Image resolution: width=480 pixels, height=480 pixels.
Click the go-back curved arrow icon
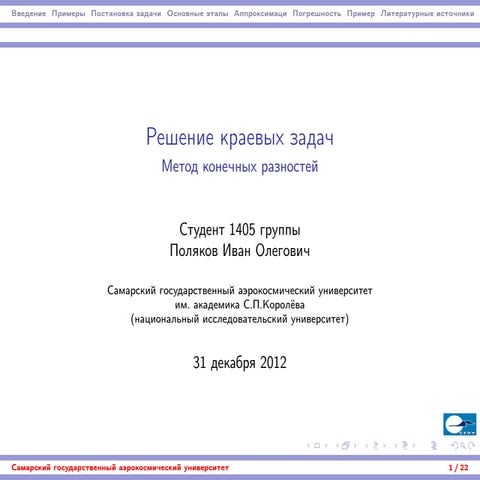[454, 446]
